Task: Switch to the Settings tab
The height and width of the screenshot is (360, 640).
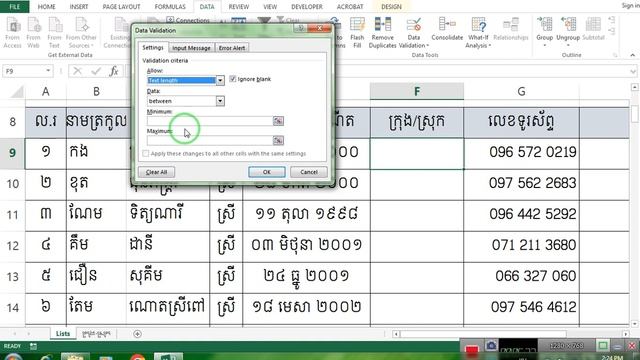Action: pos(153,48)
